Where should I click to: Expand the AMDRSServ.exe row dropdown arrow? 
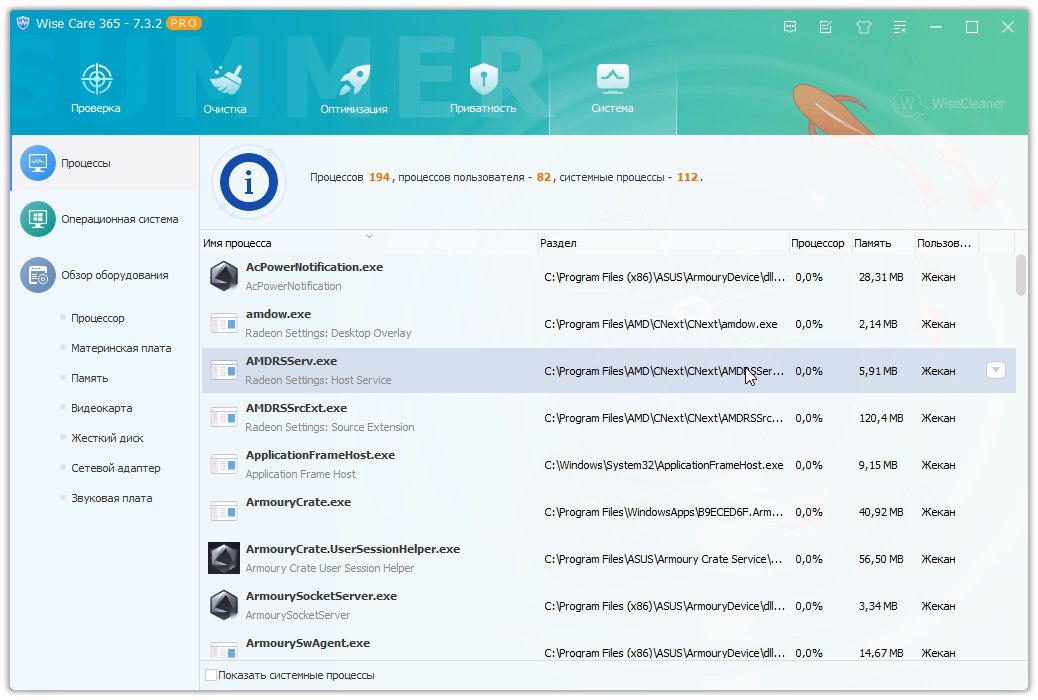click(x=995, y=370)
